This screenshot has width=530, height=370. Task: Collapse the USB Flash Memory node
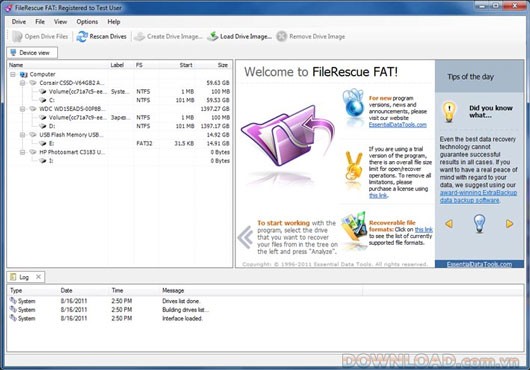pos(22,134)
